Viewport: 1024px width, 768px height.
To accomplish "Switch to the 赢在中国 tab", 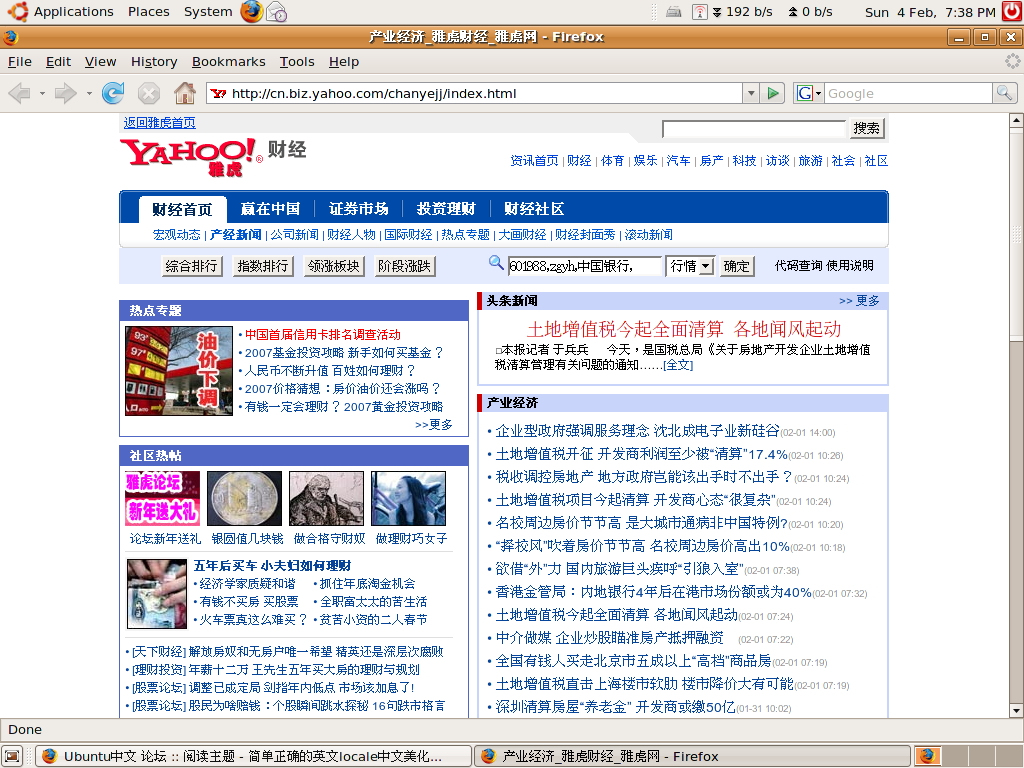I will pos(270,209).
